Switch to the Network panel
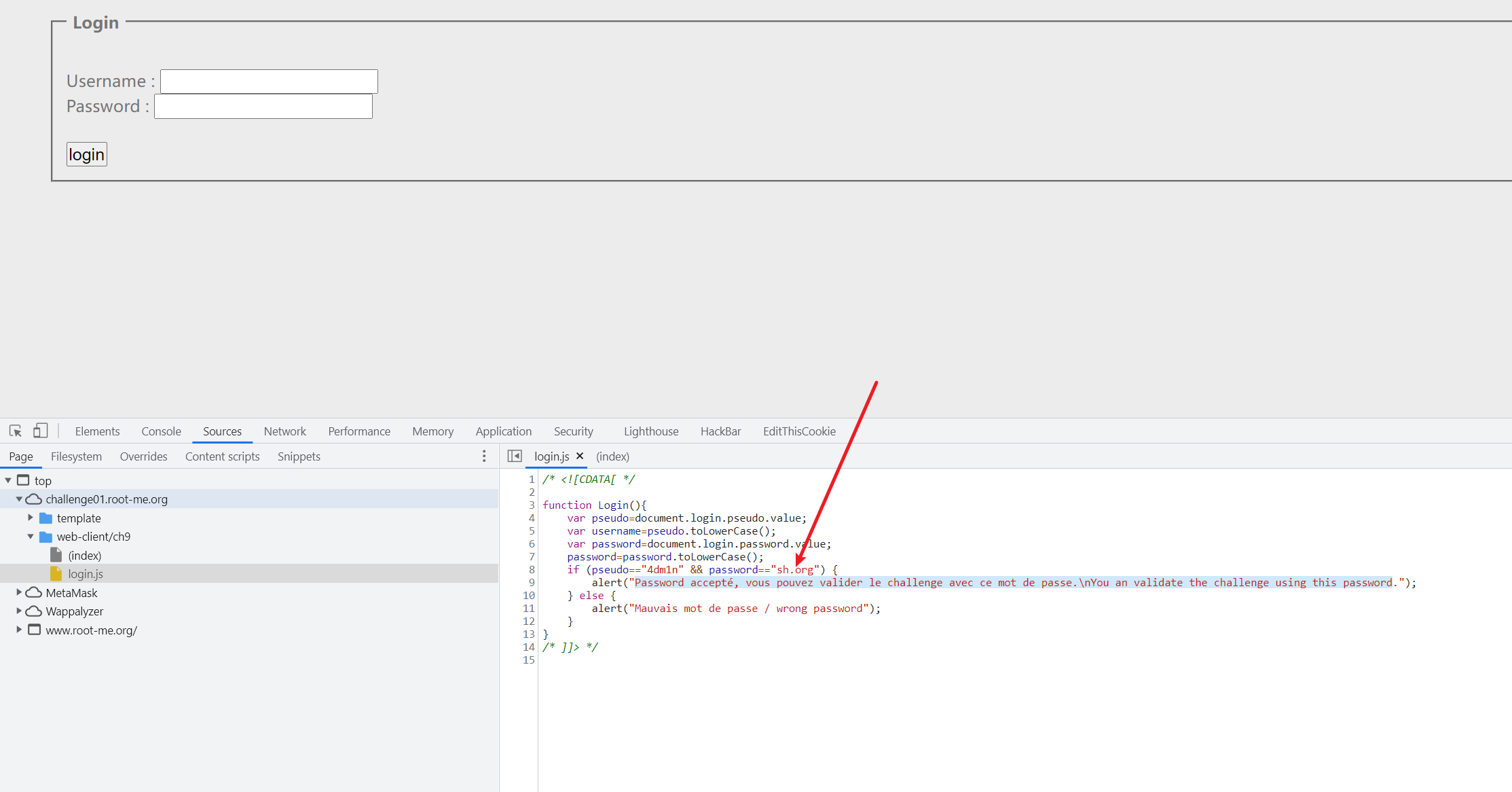 (284, 431)
